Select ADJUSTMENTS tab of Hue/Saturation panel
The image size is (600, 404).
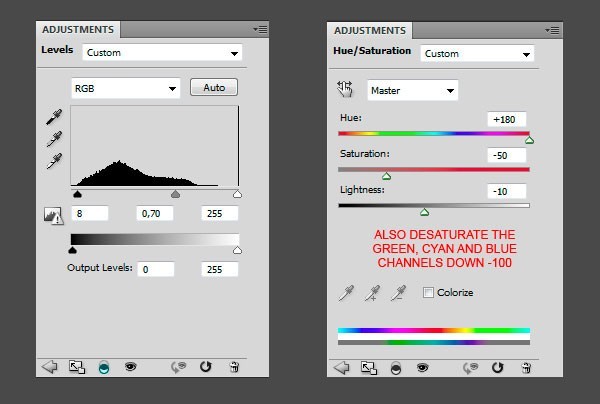coord(370,30)
